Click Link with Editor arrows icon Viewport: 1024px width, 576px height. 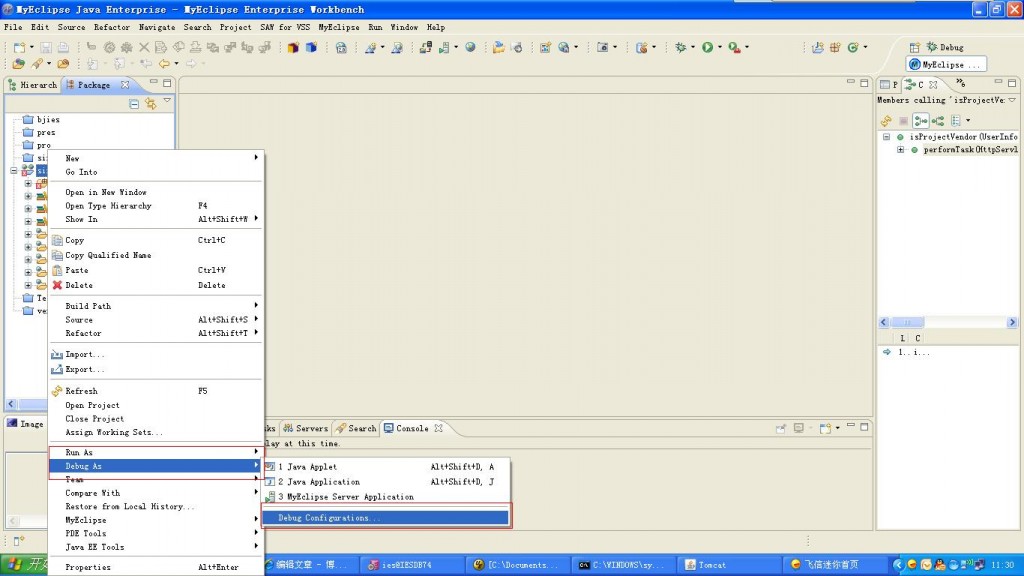click(x=151, y=104)
